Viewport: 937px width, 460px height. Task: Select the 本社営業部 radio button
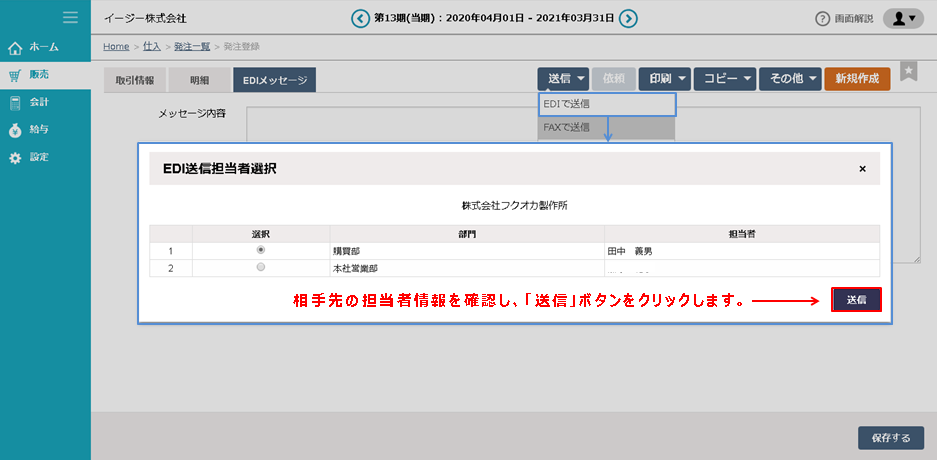tap(261, 268)
